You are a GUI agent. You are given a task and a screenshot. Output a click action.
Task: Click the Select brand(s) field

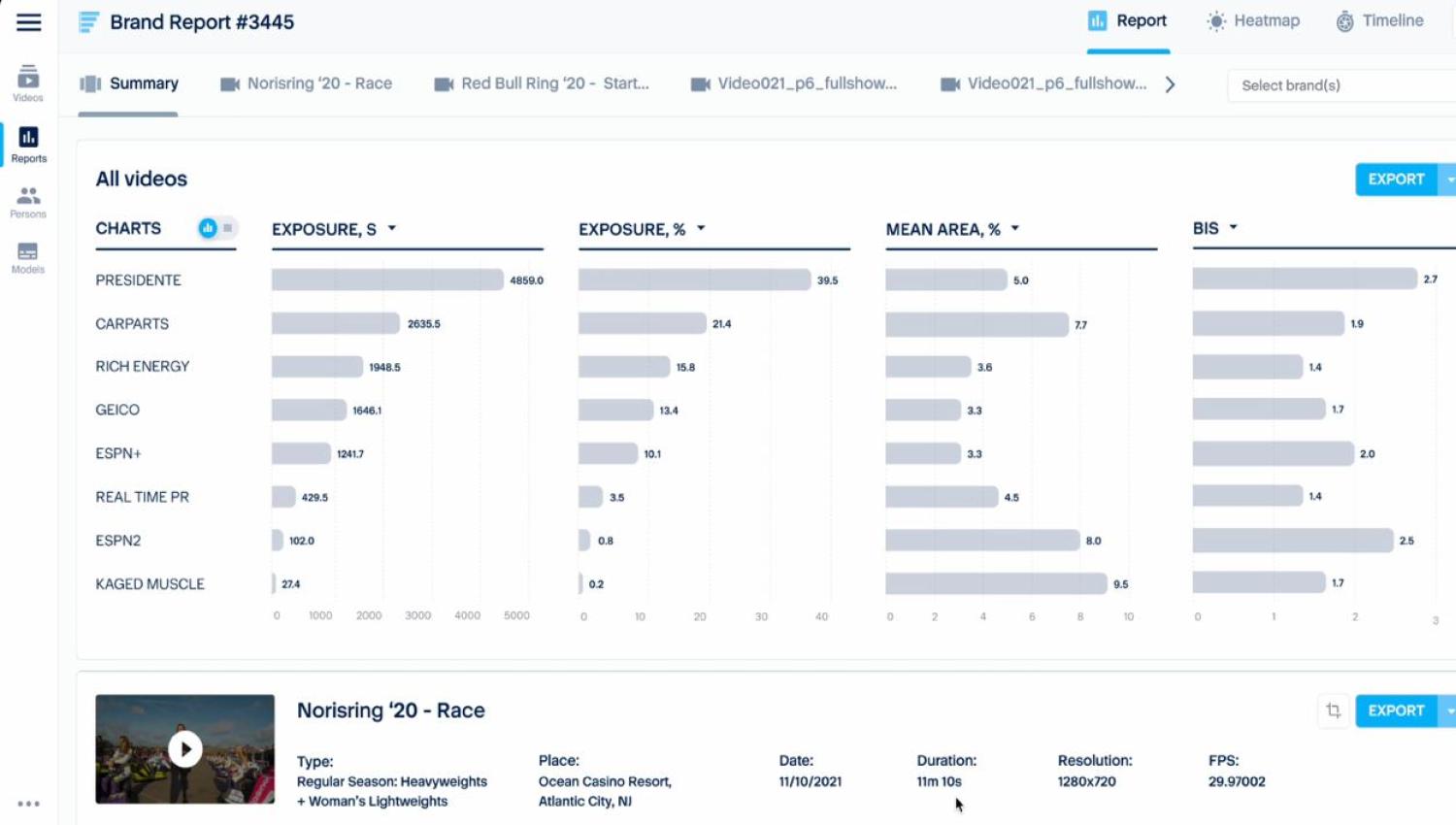click(x=1341, y=85)
